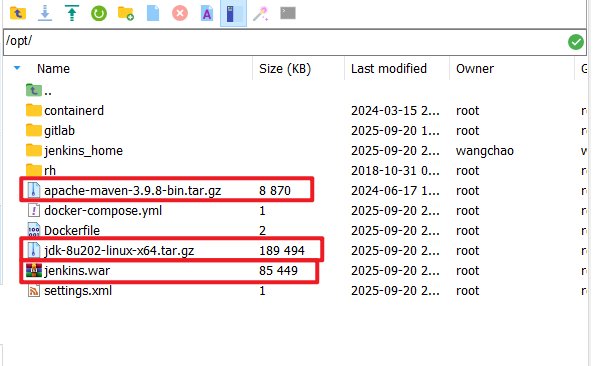Sort files by Name column
The height and width of the screenshot is (366, 593).
(53, 69)
